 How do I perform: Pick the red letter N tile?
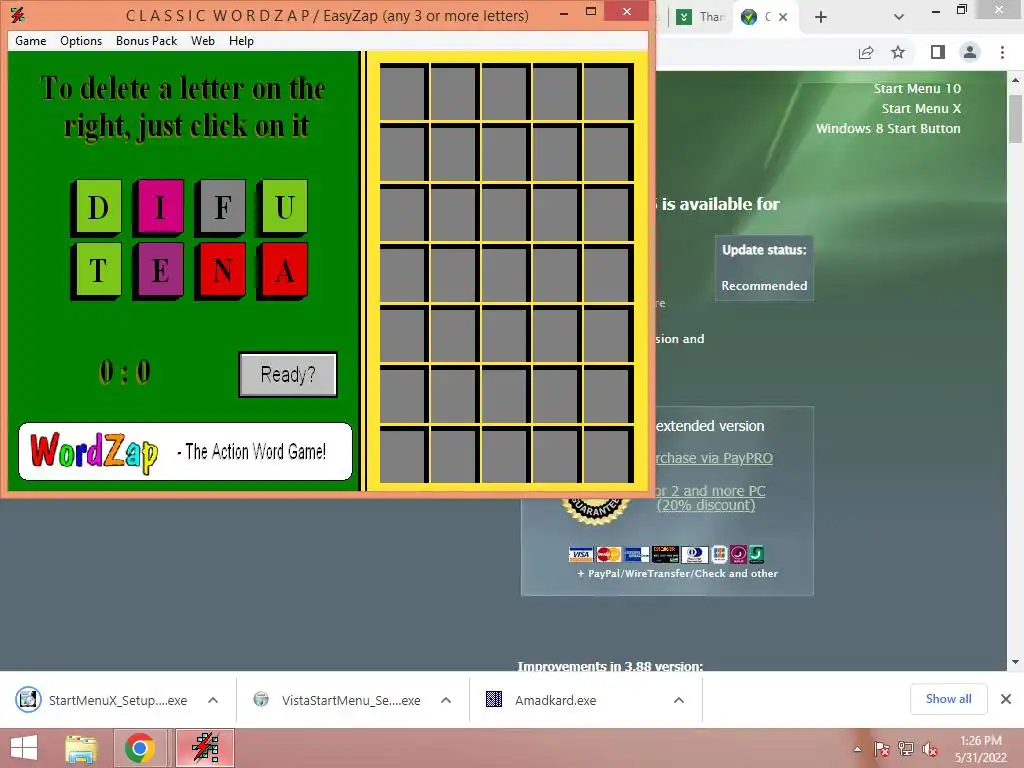pos(222,270)
